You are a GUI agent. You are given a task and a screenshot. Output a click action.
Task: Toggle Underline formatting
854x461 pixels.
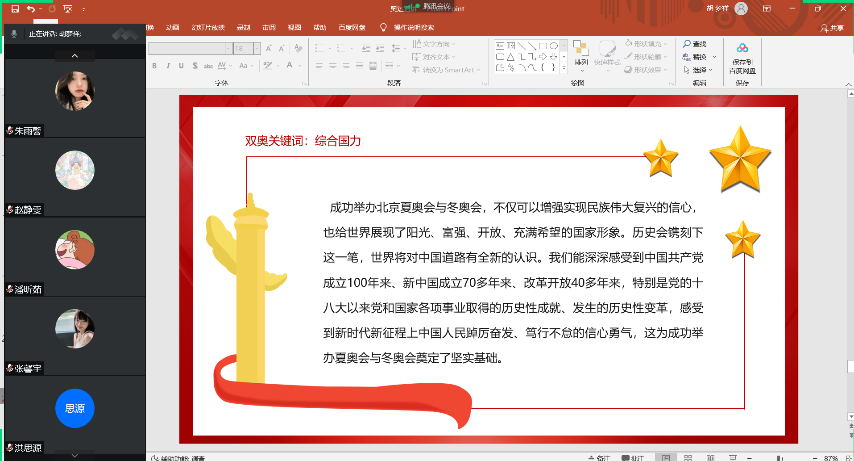point(180,66)
